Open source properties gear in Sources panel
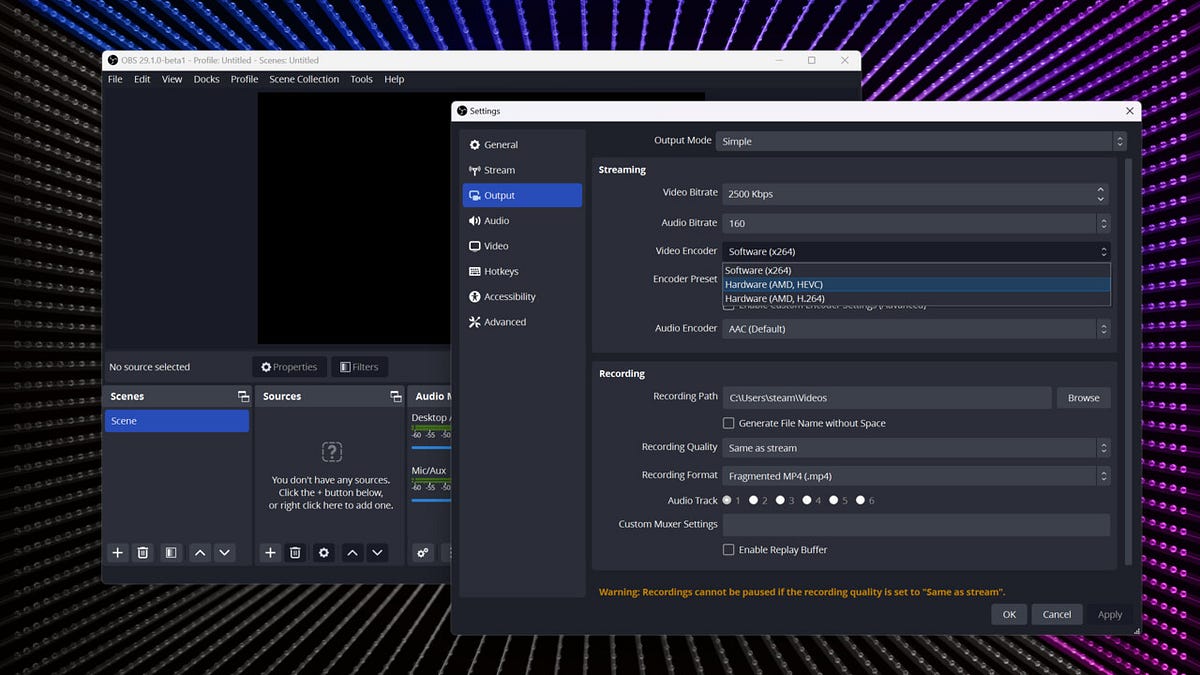The image size is (1200, 675). pos(323,552)
